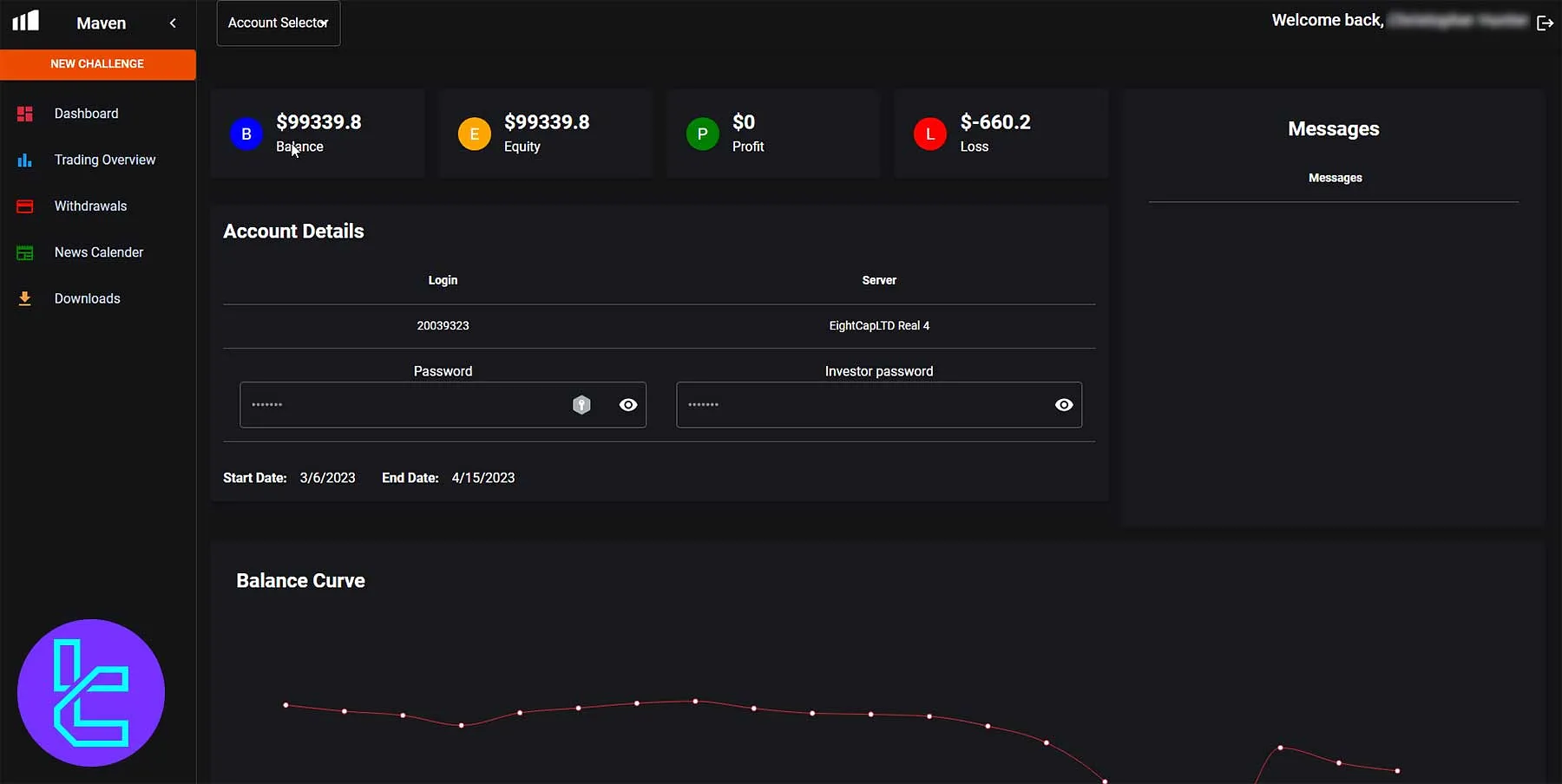Select a data point on the Balance Curve

pos(694,701)
